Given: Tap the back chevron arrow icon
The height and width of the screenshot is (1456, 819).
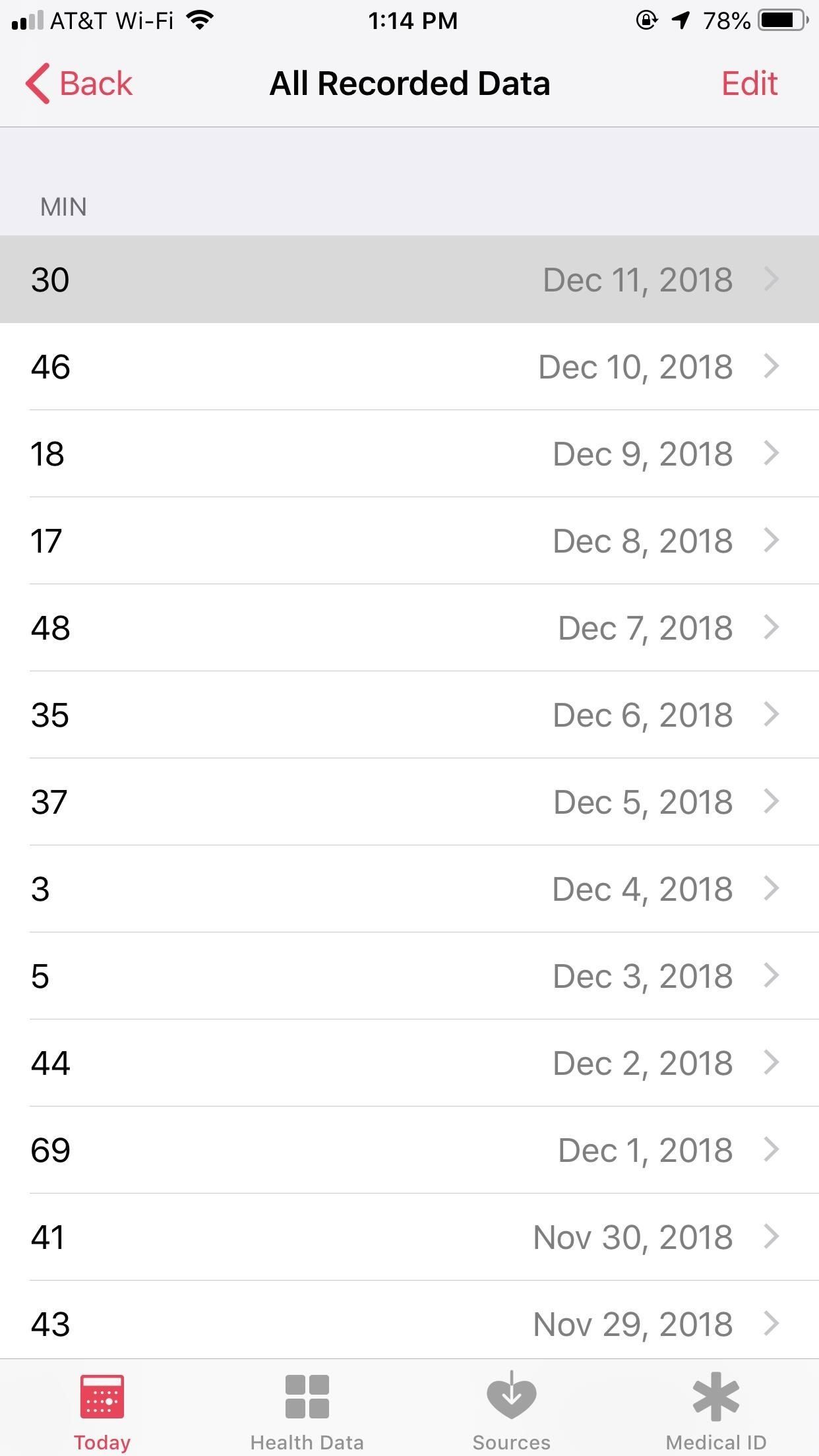Looking at the screenshot, I should (38, 84).
